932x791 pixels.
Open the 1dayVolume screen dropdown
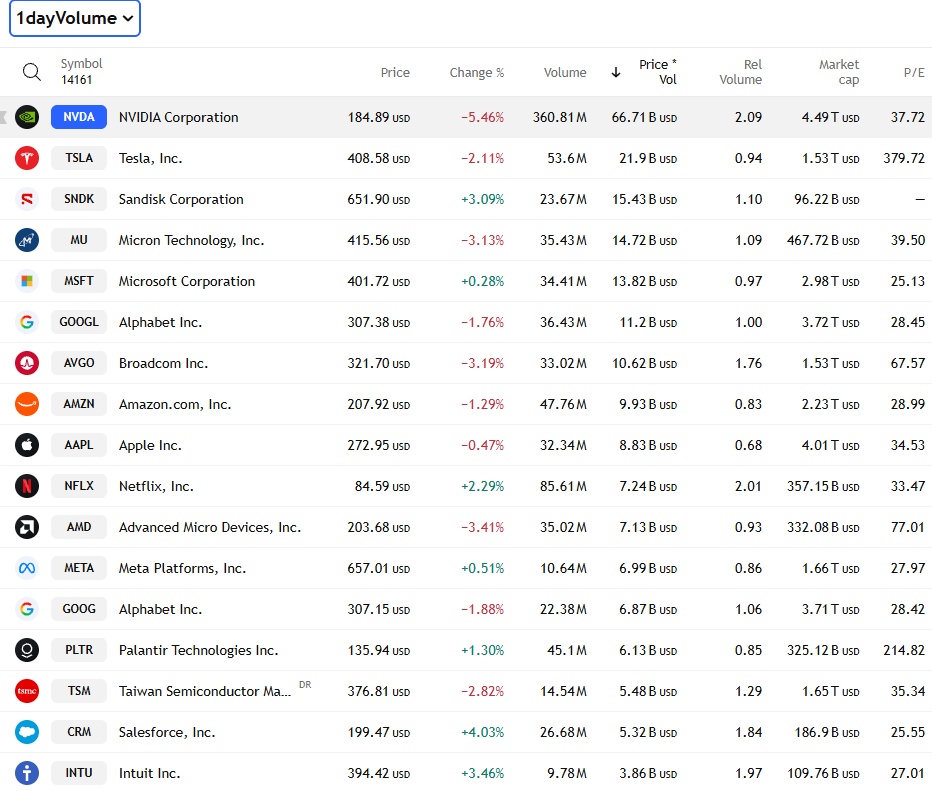point(75,18)
